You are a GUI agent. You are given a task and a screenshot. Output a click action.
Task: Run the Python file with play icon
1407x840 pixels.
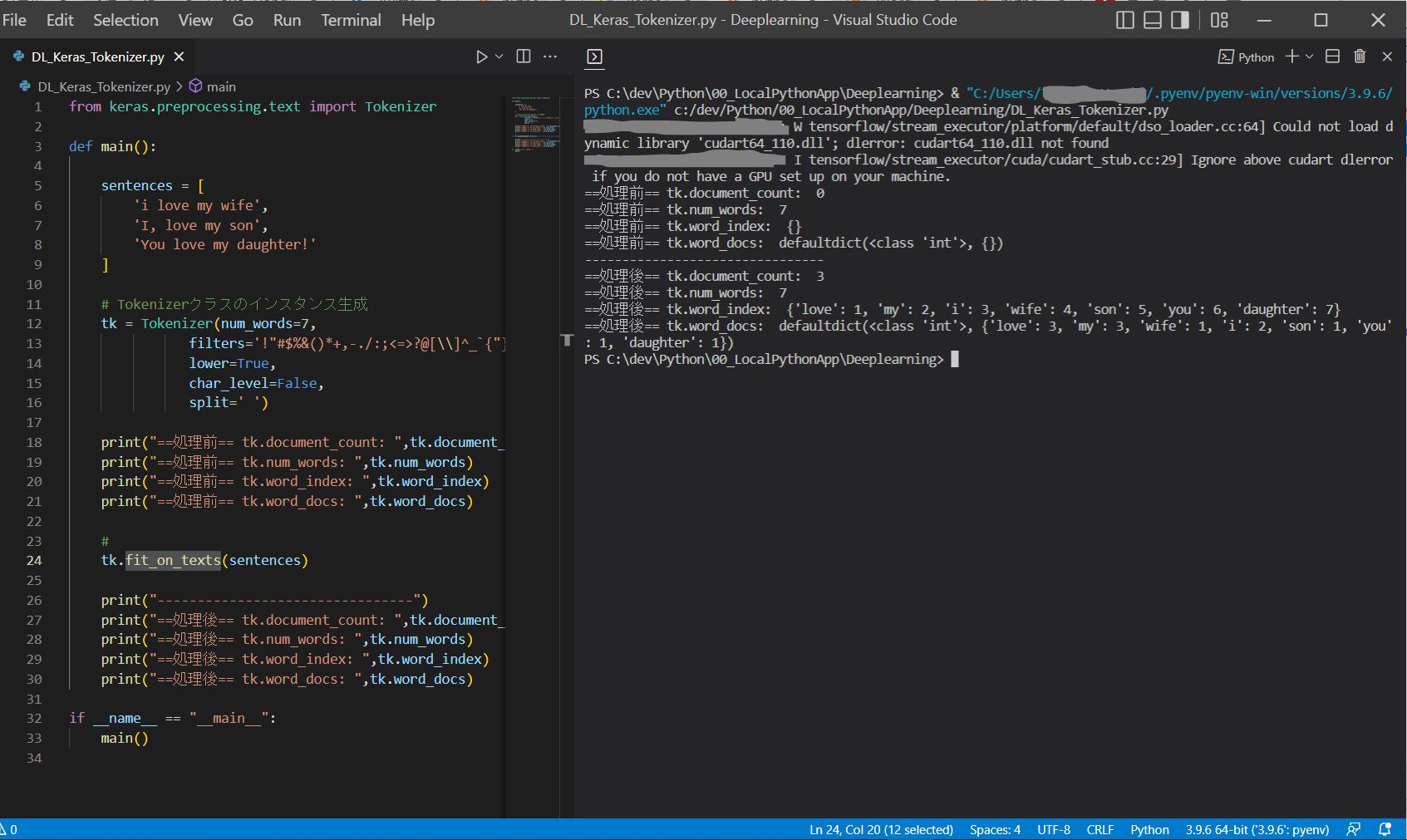[x=481, y=56]
